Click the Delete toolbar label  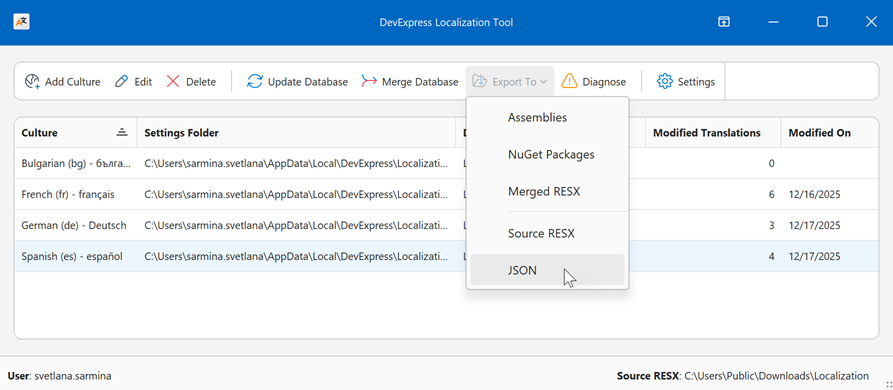[x=201, y=82]
